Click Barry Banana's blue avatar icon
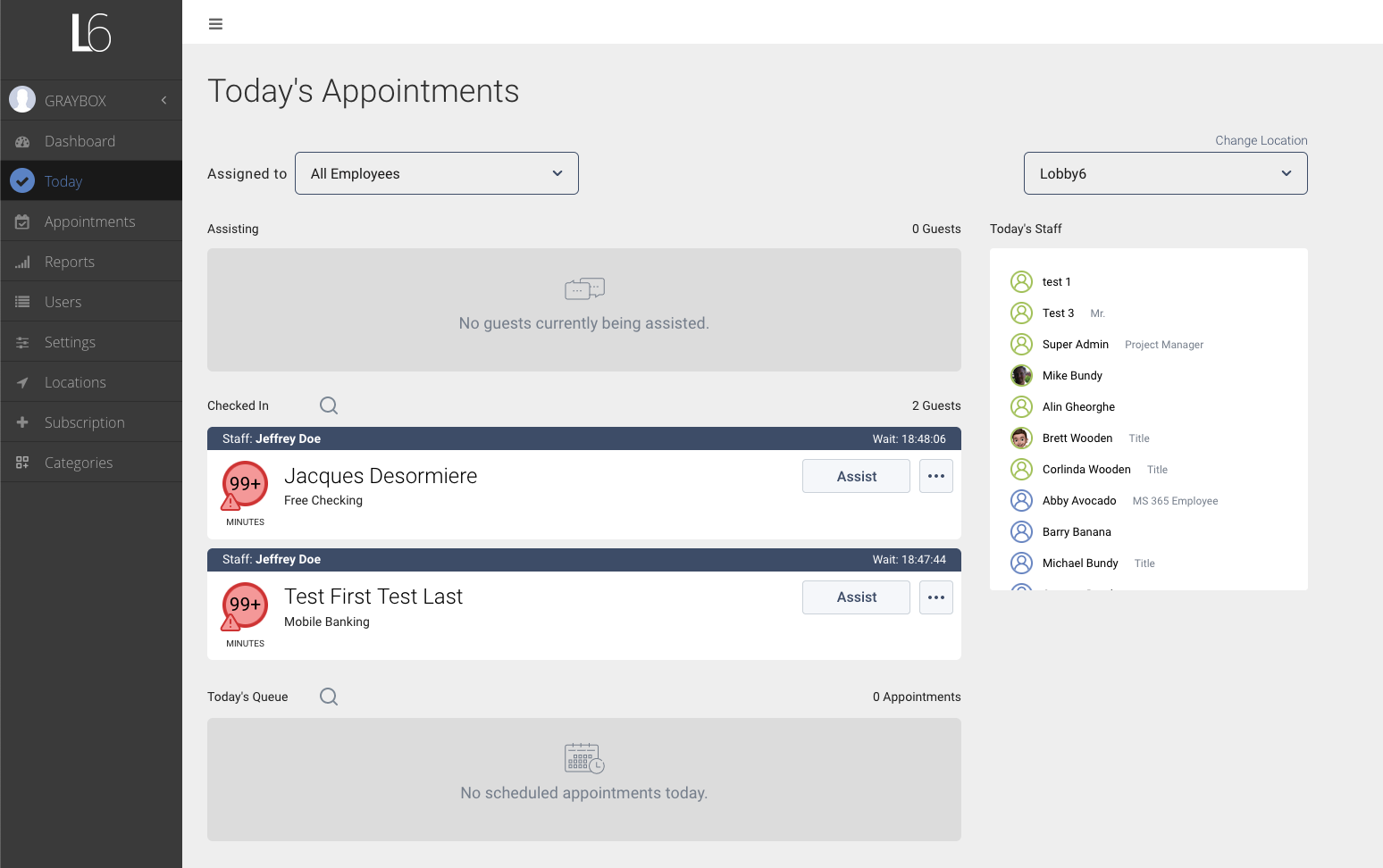The width and height of the screenshot is (1383, 868). click(x=1021, y=531)
